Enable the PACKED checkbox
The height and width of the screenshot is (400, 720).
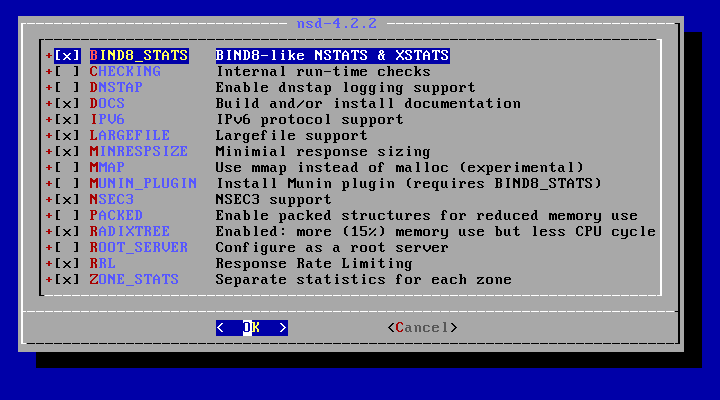point(67,215)
